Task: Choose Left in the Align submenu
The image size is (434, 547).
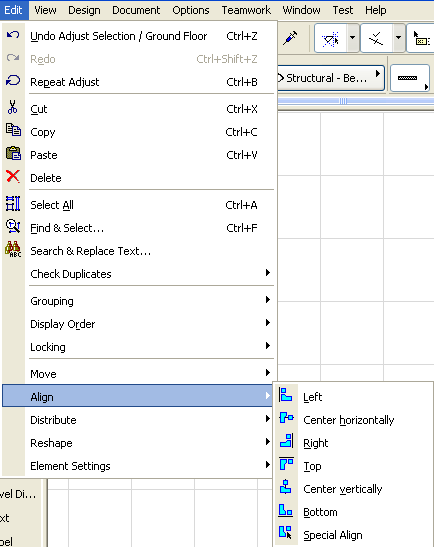Action: pyautogui.click(x=353, y=397)
